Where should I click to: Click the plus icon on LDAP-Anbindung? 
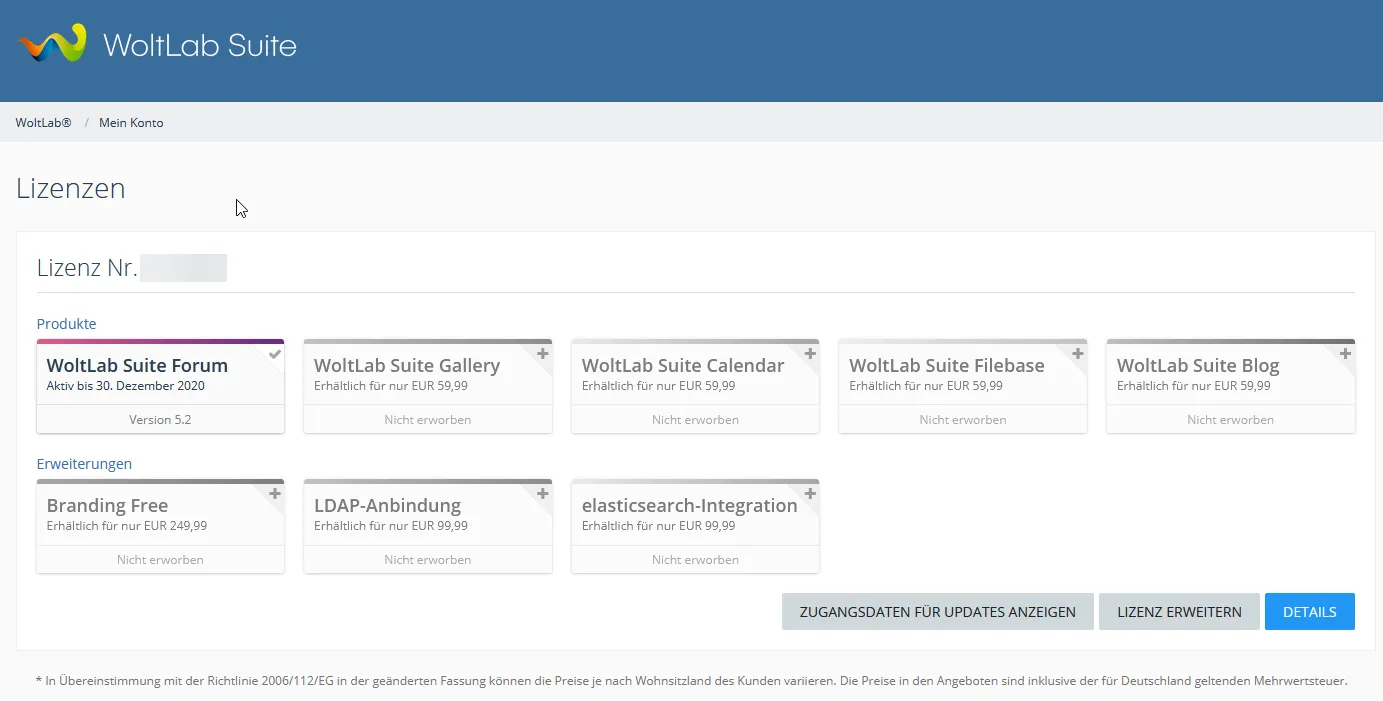click(x=543, y=494)
